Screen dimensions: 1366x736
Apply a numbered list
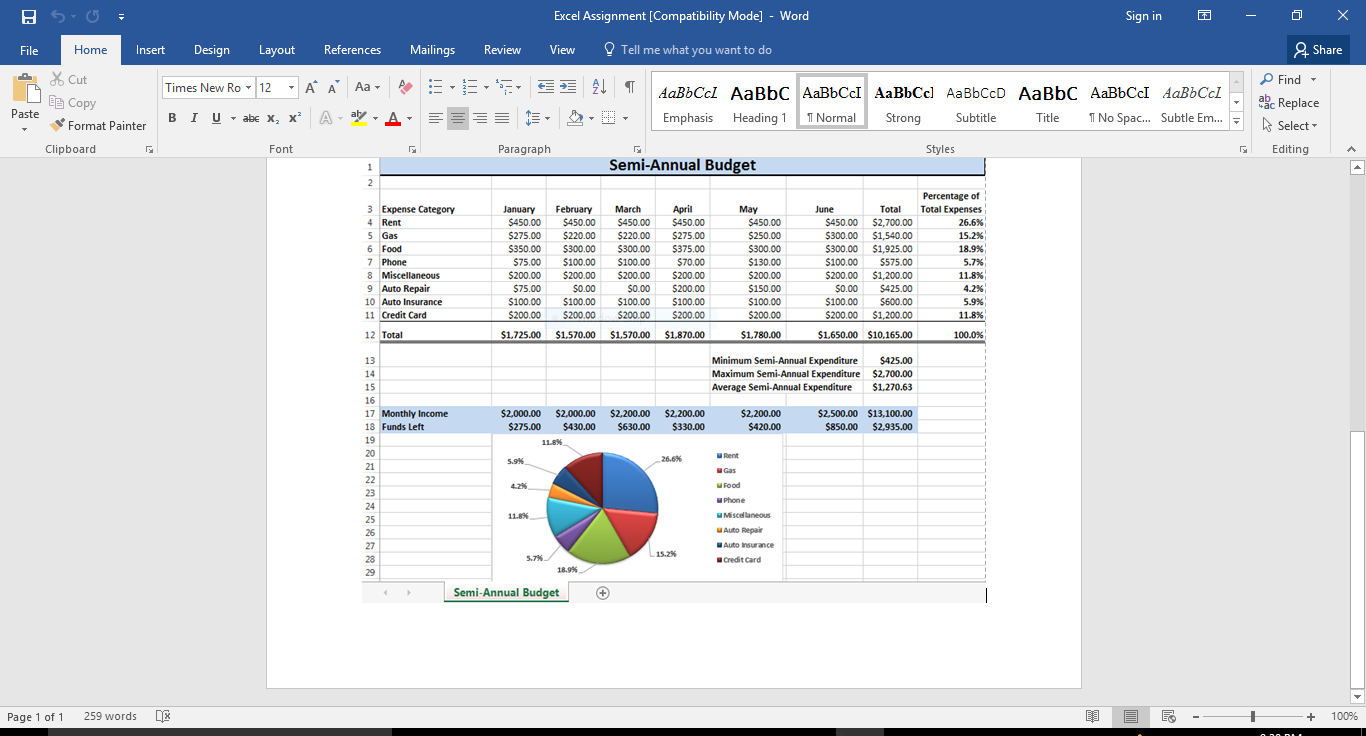pos(470,87)
